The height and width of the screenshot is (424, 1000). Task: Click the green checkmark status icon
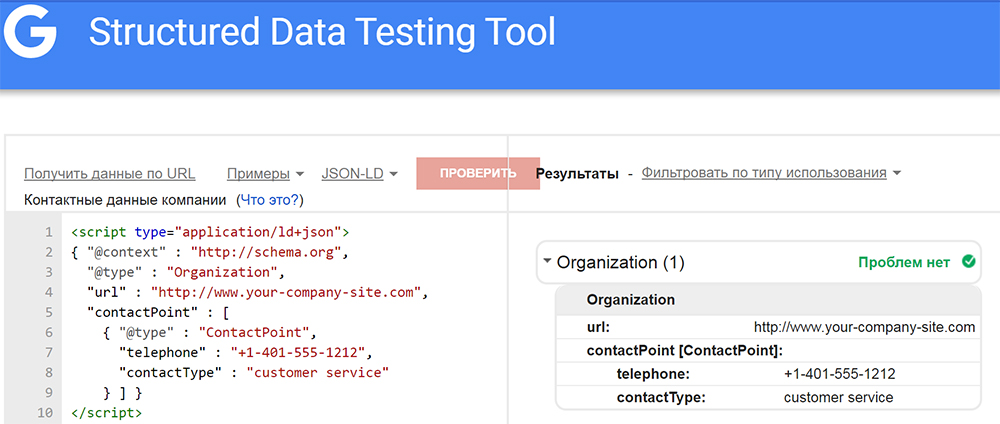[967, 263]
